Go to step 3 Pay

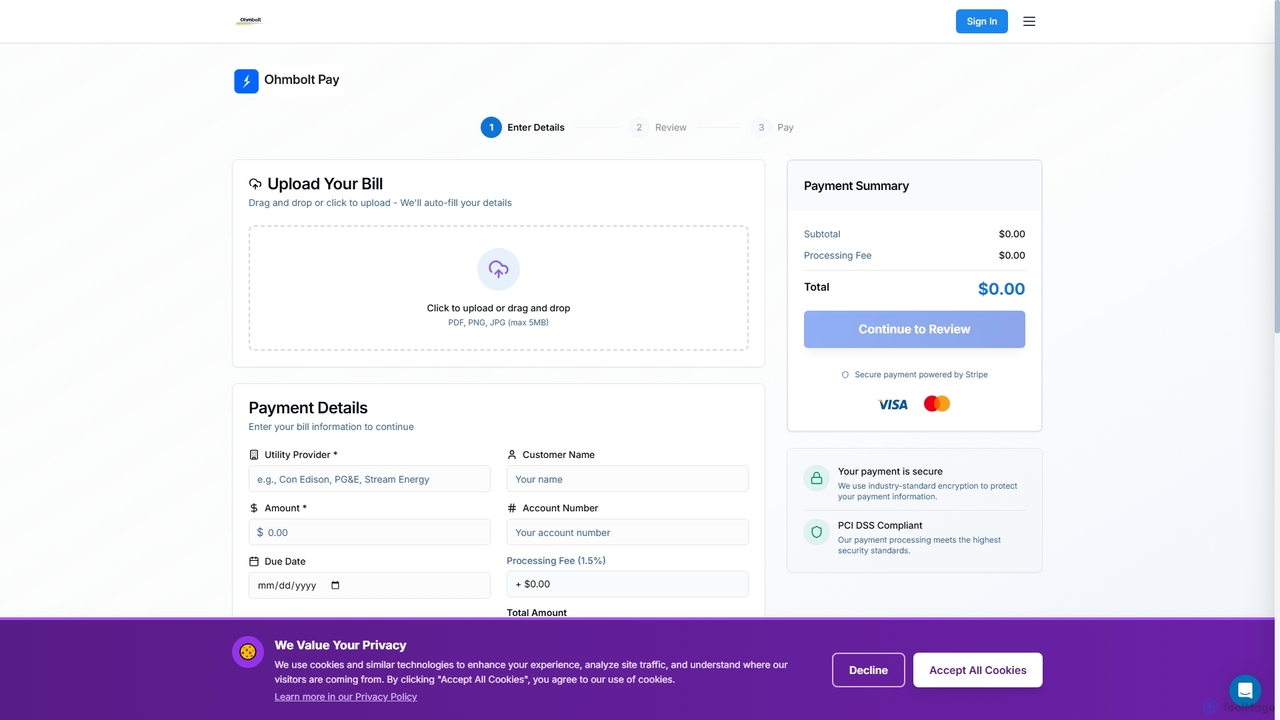click(773, 127)
